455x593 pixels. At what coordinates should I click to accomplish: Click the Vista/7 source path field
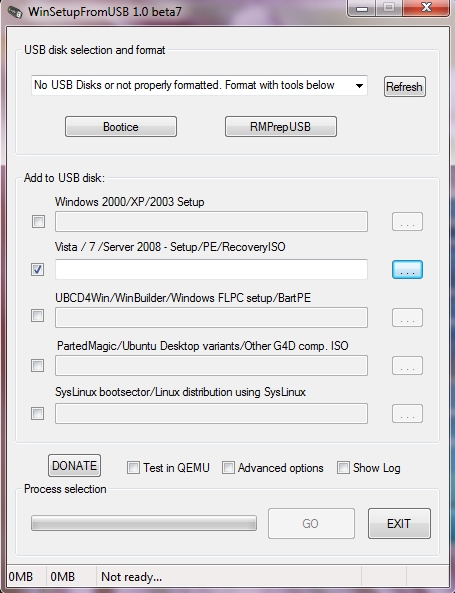211,269
